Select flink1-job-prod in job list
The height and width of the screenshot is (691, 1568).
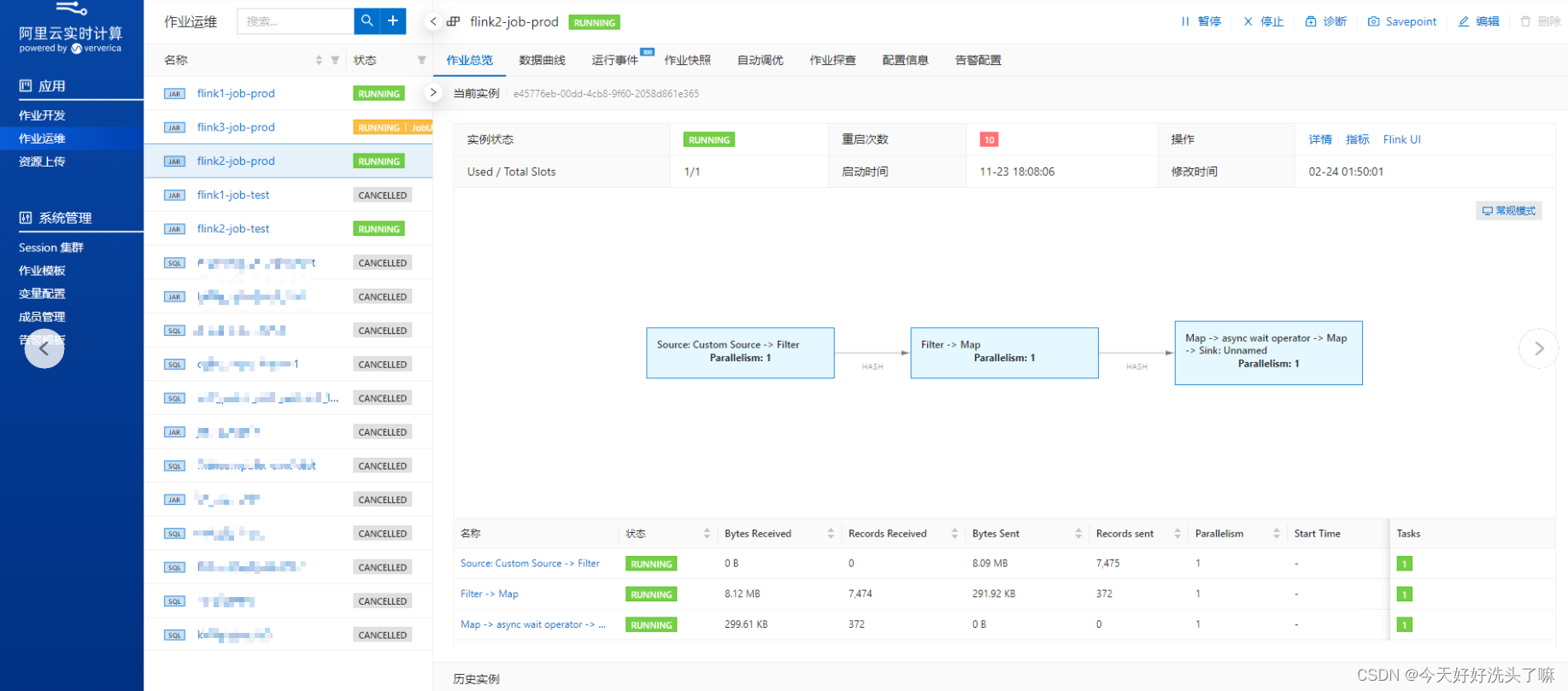(x=236, y=93)
